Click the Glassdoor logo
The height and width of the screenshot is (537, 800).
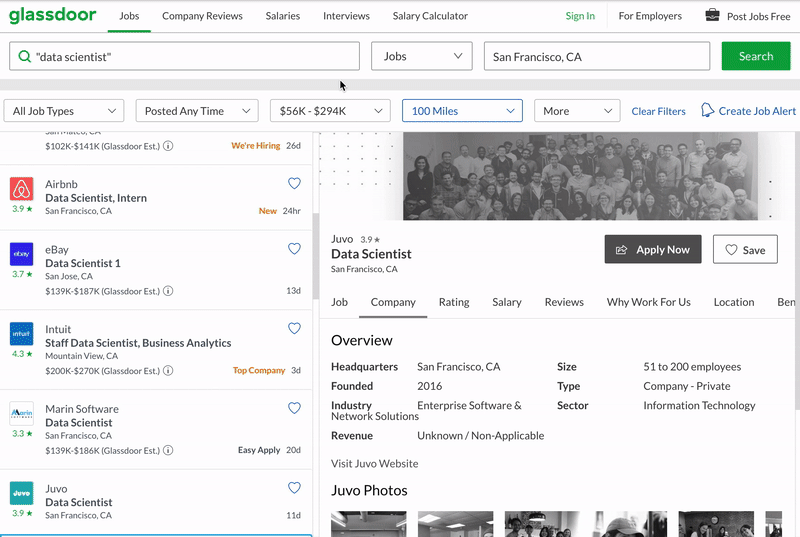(x=53, y=15)
